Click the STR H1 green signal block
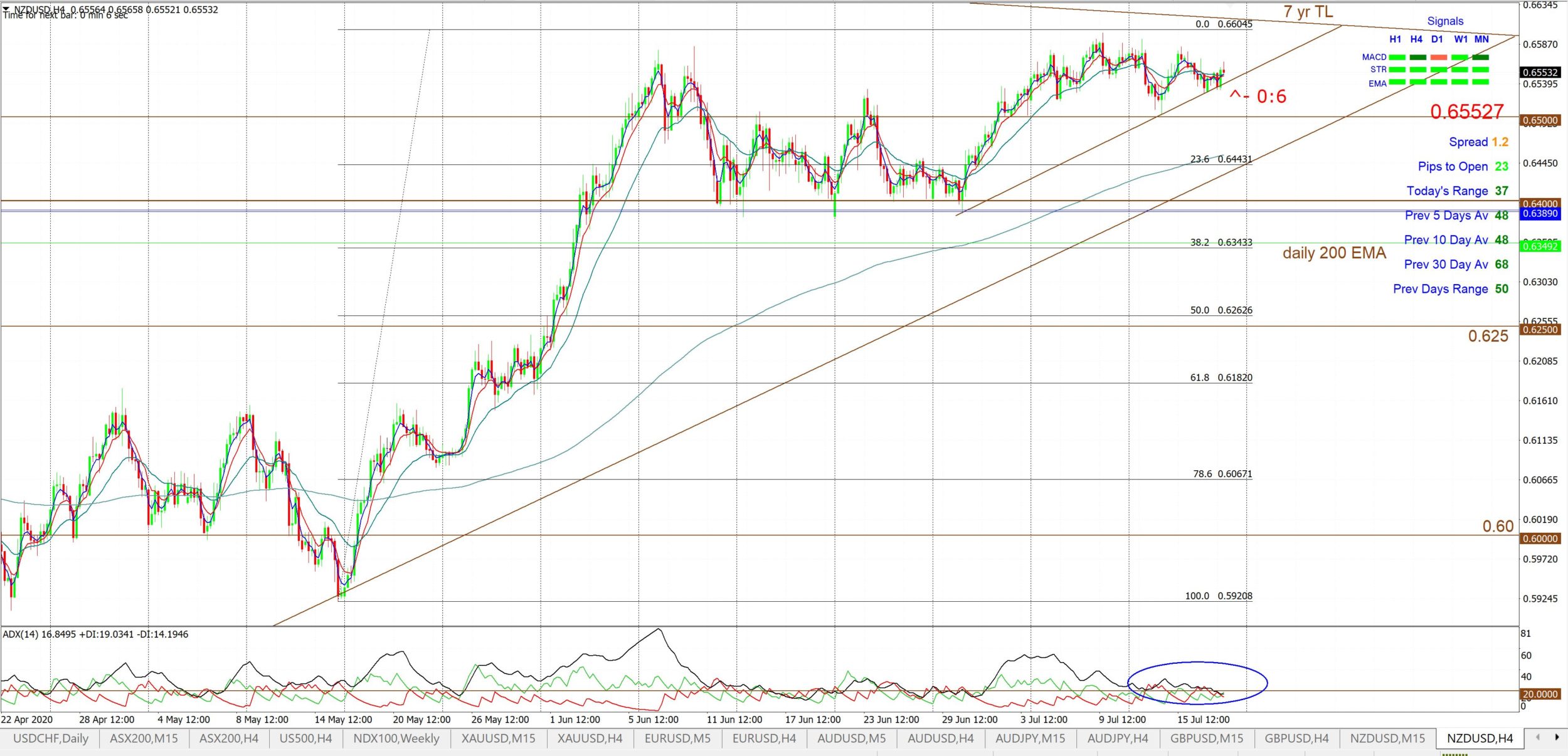1568x756 pixels. click(1397, 70)
